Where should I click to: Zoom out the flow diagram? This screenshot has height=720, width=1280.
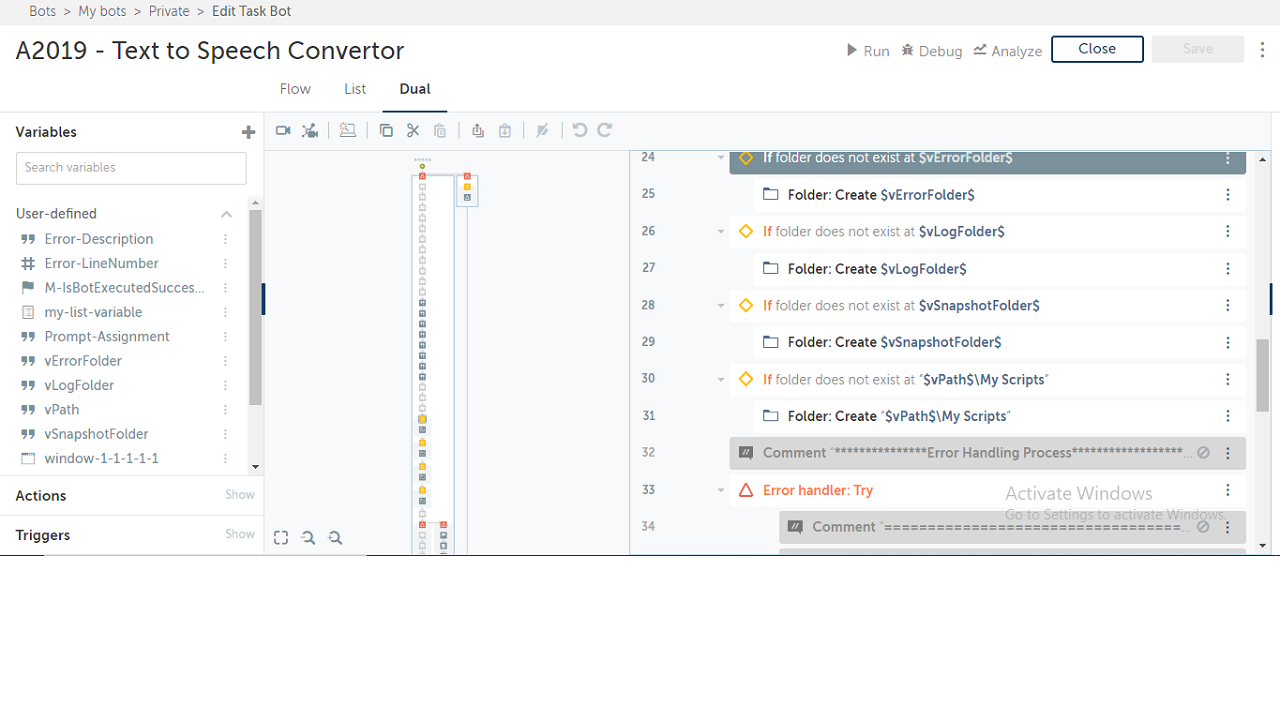tap(308, 538)
